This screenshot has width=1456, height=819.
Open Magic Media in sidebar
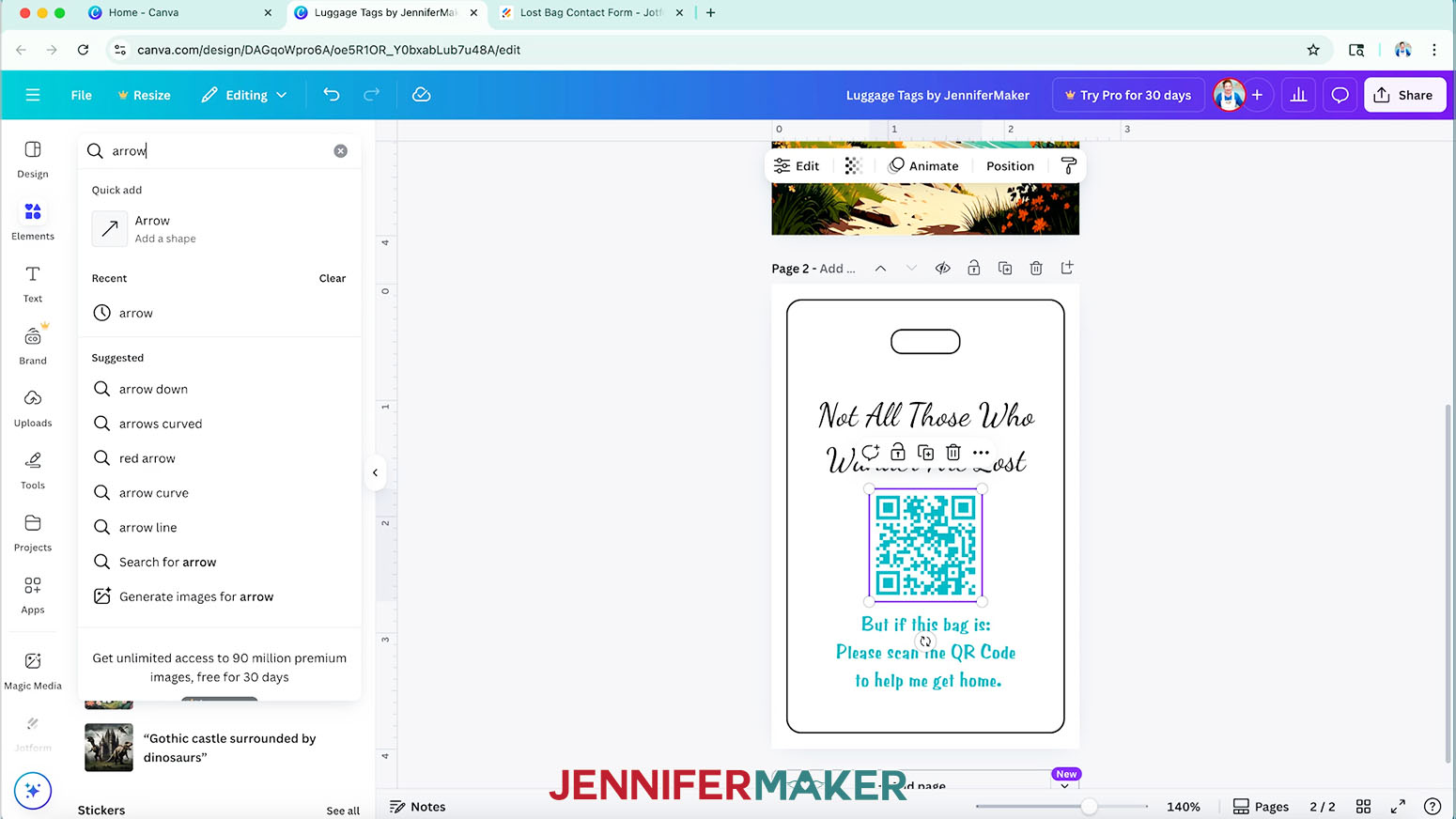pos(33,671)
